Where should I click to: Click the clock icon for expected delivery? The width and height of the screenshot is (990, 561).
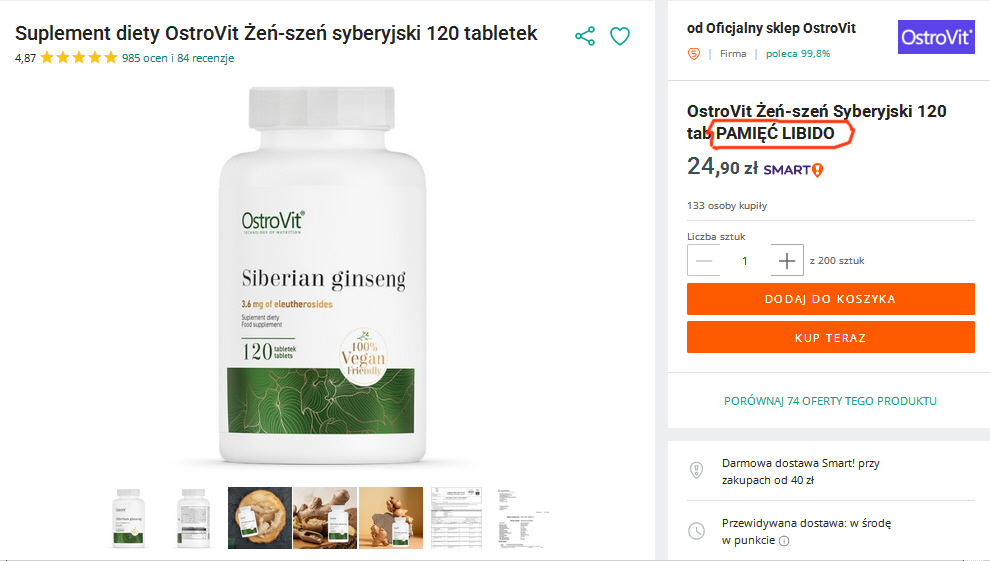696,531
